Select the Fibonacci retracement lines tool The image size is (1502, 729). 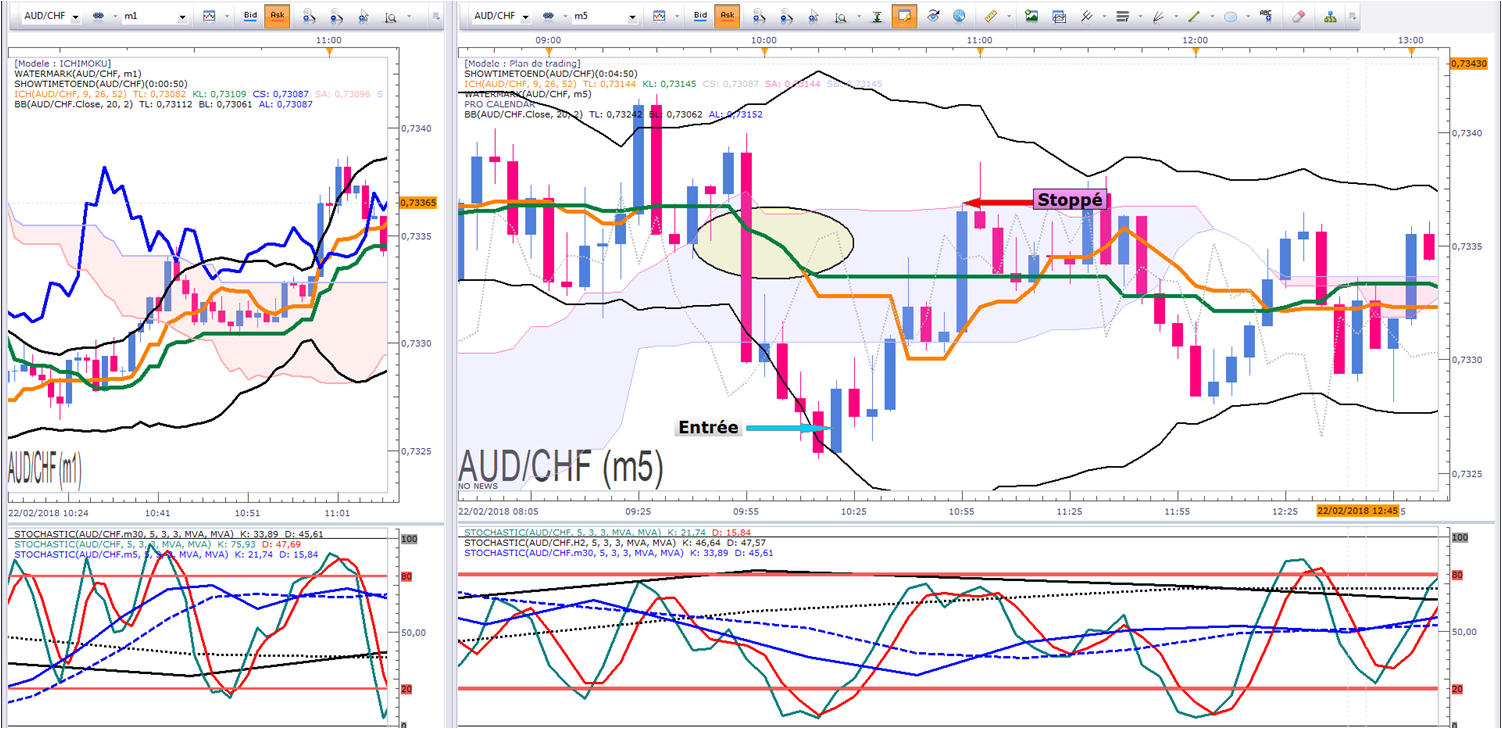[x=1122, y=16]
